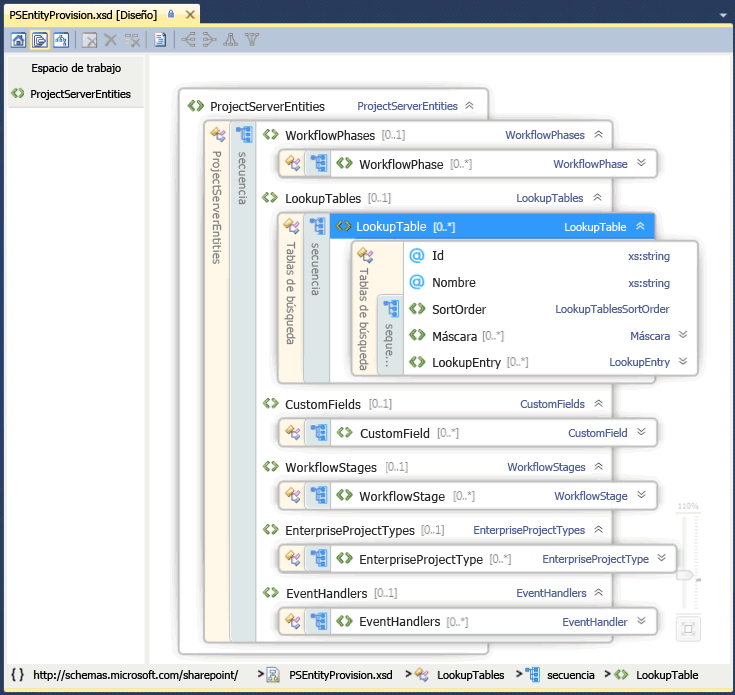Click the schema namespace breadcrumb URL
The height and width of the screenshot is (695, 735).
point(135,675)
